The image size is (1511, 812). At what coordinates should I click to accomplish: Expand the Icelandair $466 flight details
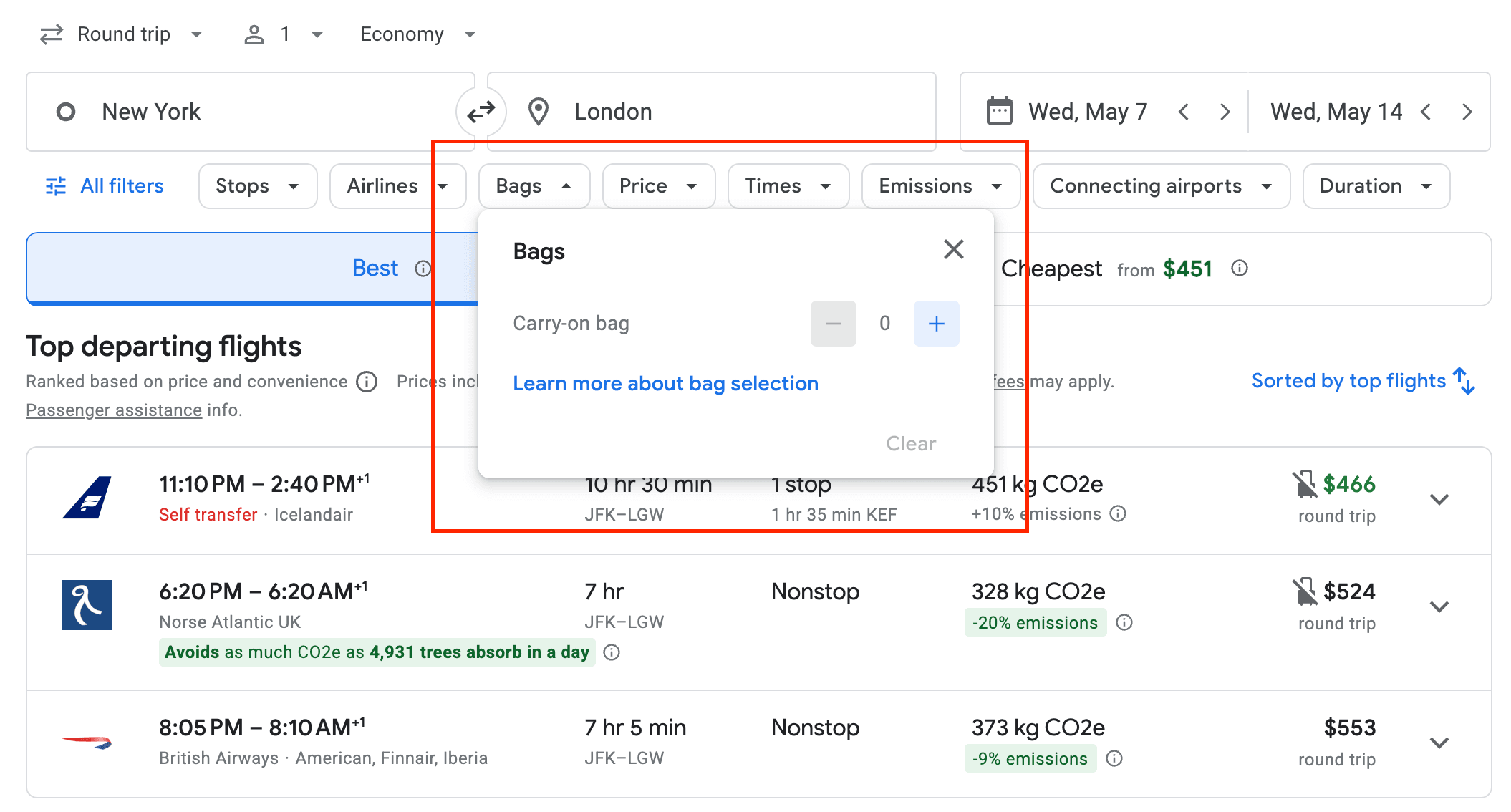1439,499
